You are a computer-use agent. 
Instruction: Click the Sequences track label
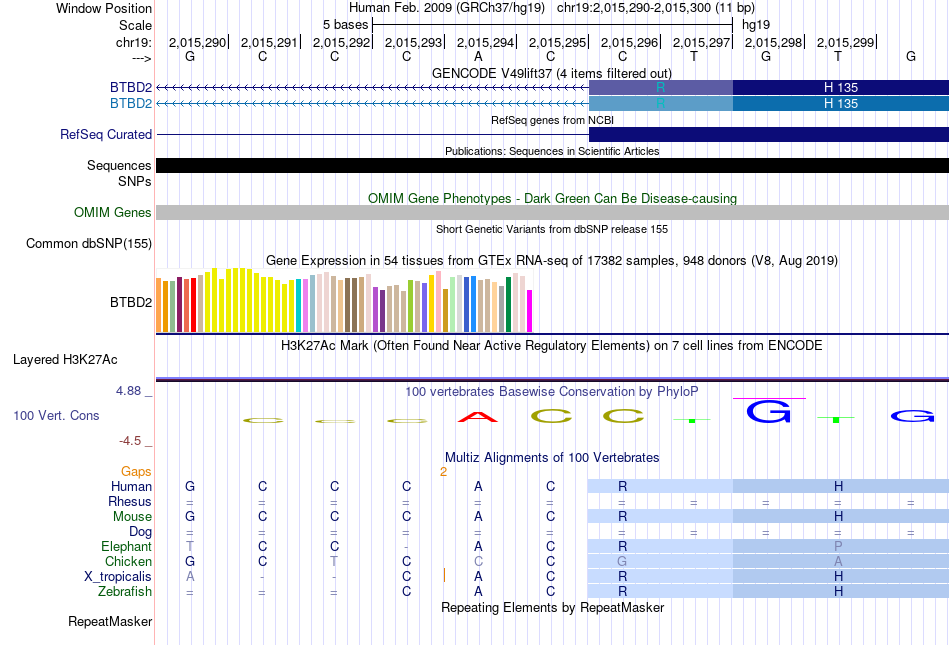click(x=119, y=165)
